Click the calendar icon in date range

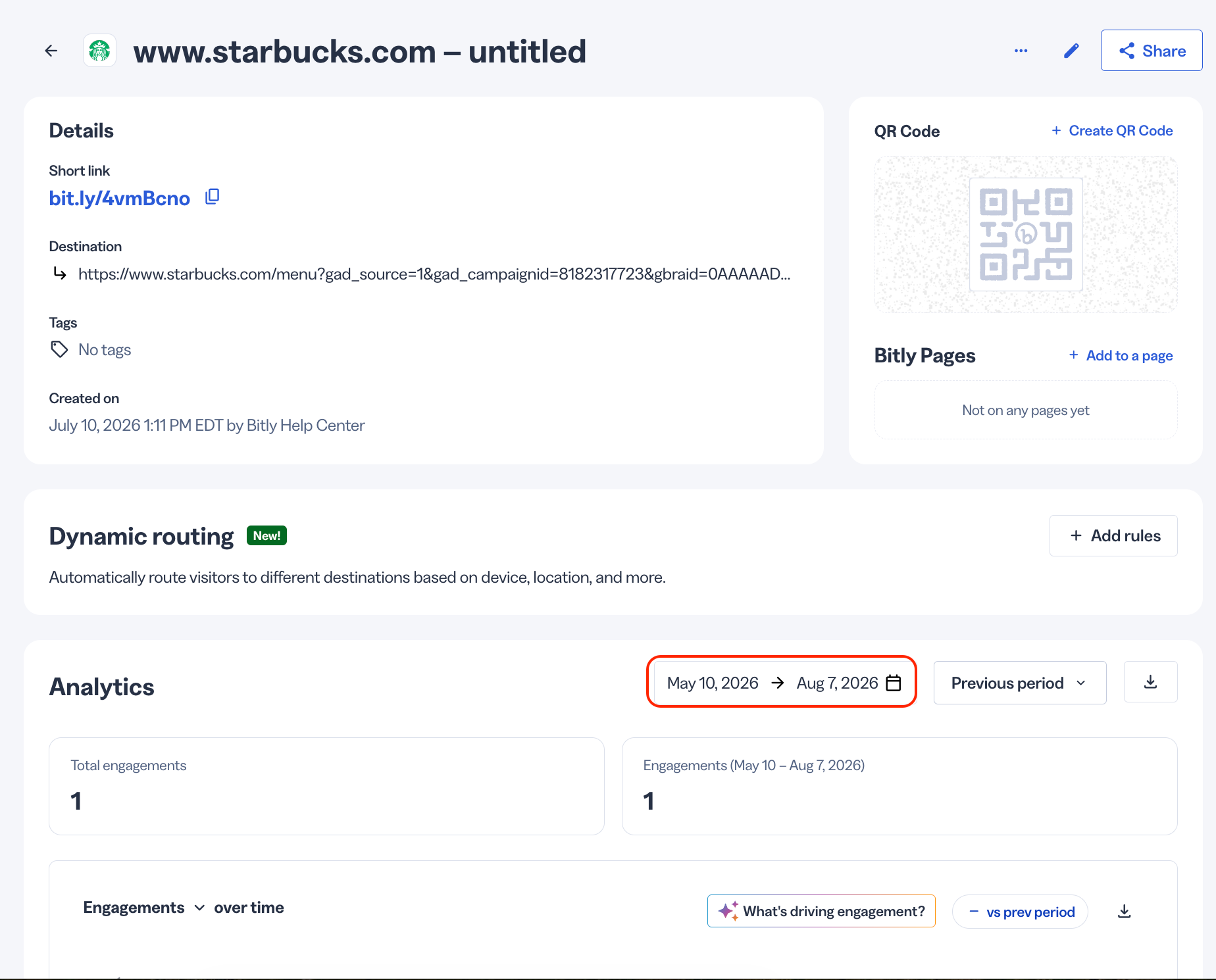(894, 683)
